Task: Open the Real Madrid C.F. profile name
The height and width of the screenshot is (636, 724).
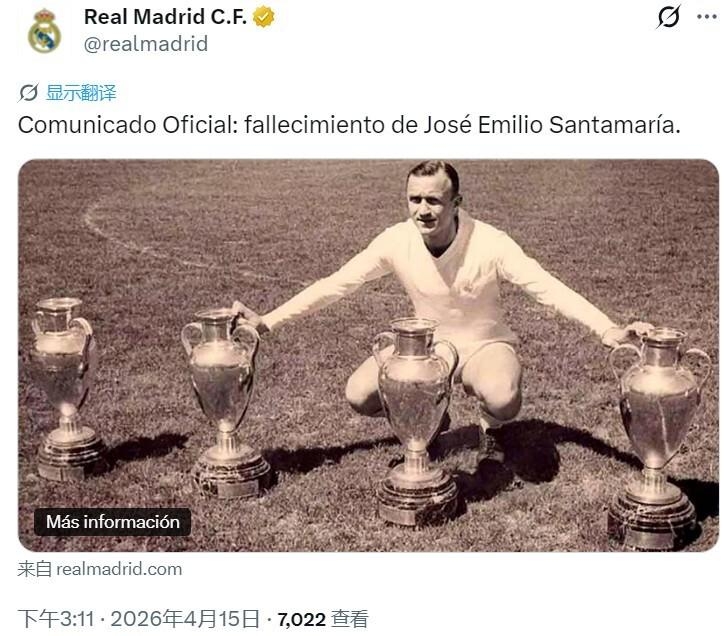Action: point(165,17)
